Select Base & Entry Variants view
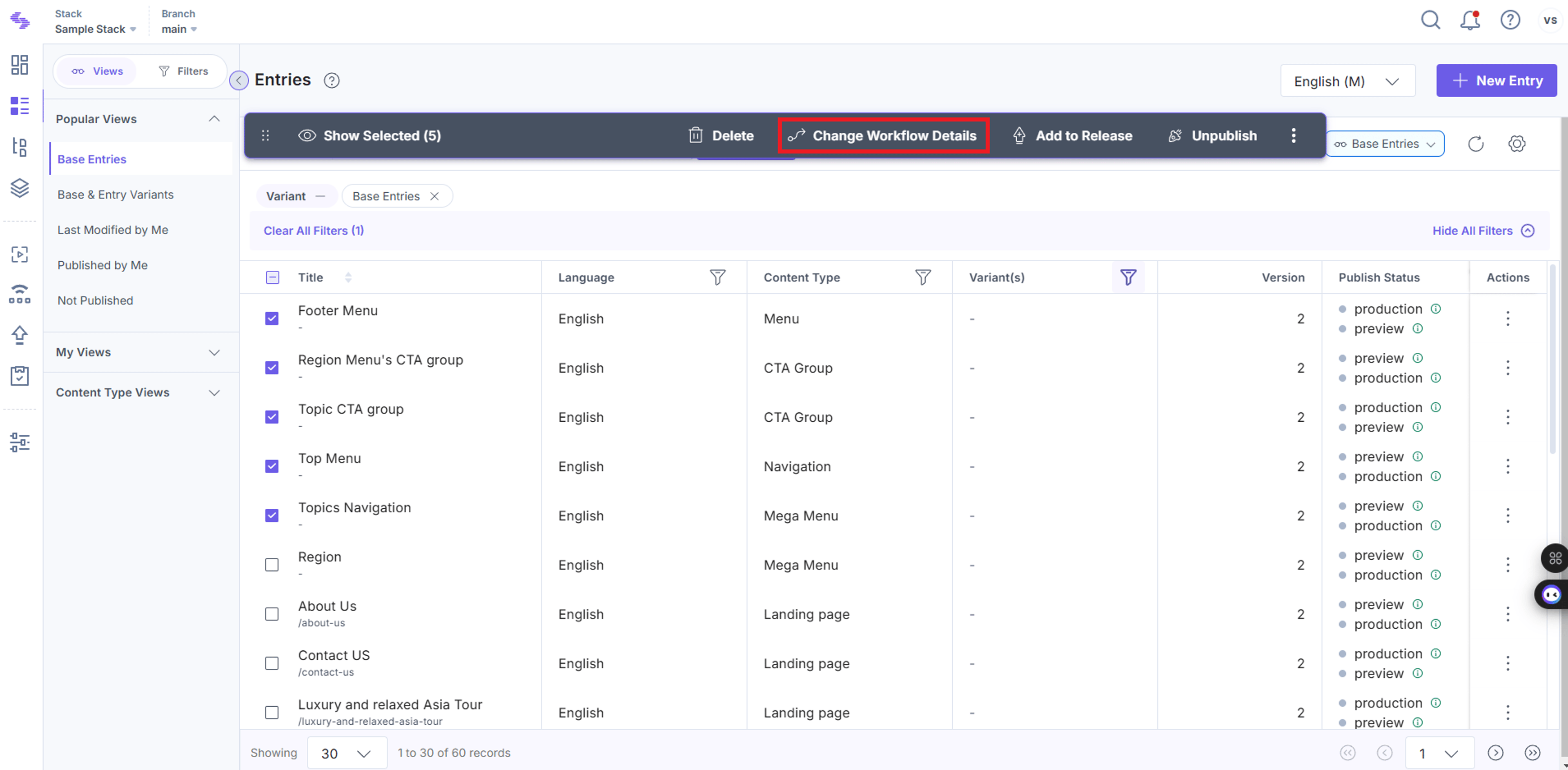Image resolution: width=1568 pixels, height=770 pixels. pyautogui.click(x=115, y=195)
